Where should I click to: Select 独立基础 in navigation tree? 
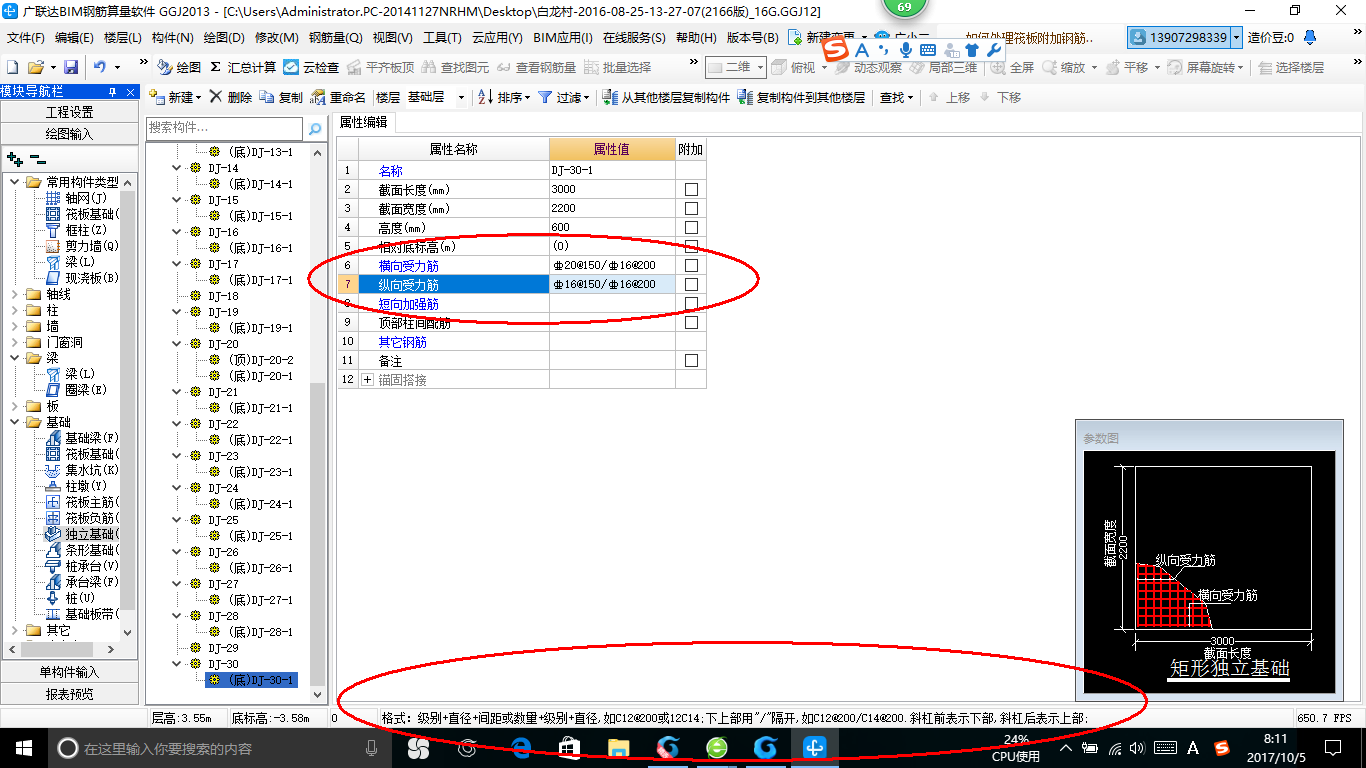[81, 534]
